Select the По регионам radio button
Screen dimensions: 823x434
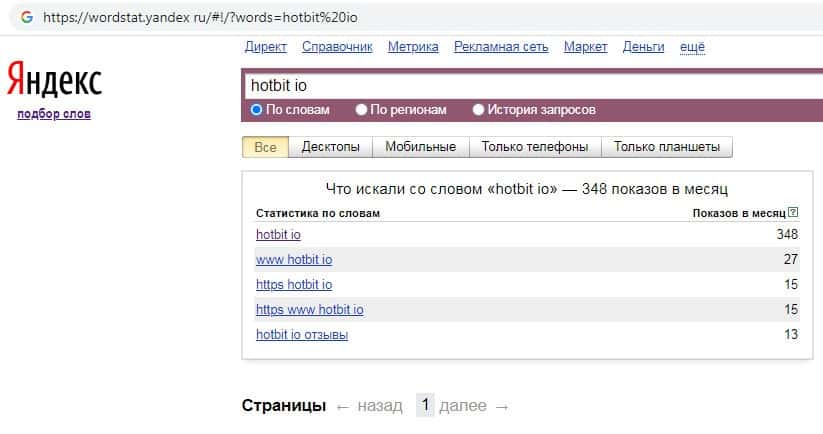click(362, 110)
